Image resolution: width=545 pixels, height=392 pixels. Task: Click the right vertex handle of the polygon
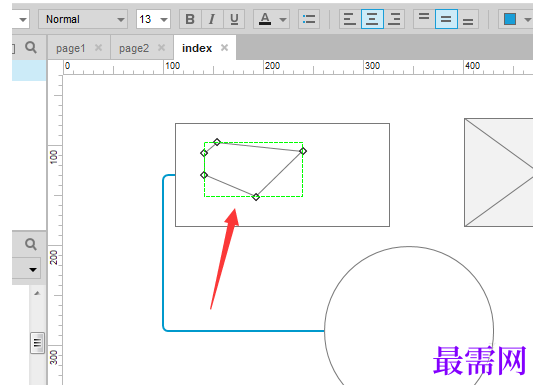303,151
